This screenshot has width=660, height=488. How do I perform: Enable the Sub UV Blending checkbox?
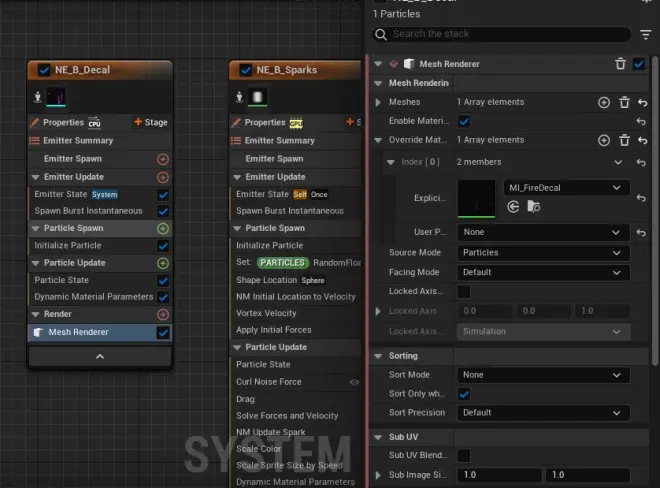pyautogui.click(x=464, y=455)
